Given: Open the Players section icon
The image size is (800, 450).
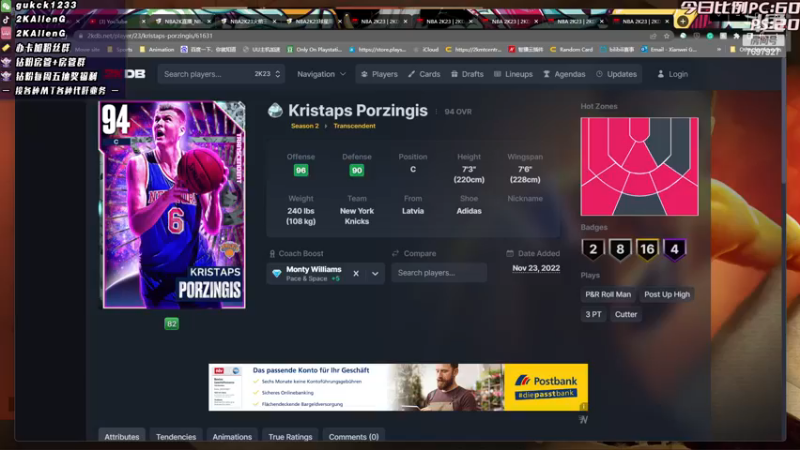Looking at the screenshot, I should point(364,74).
